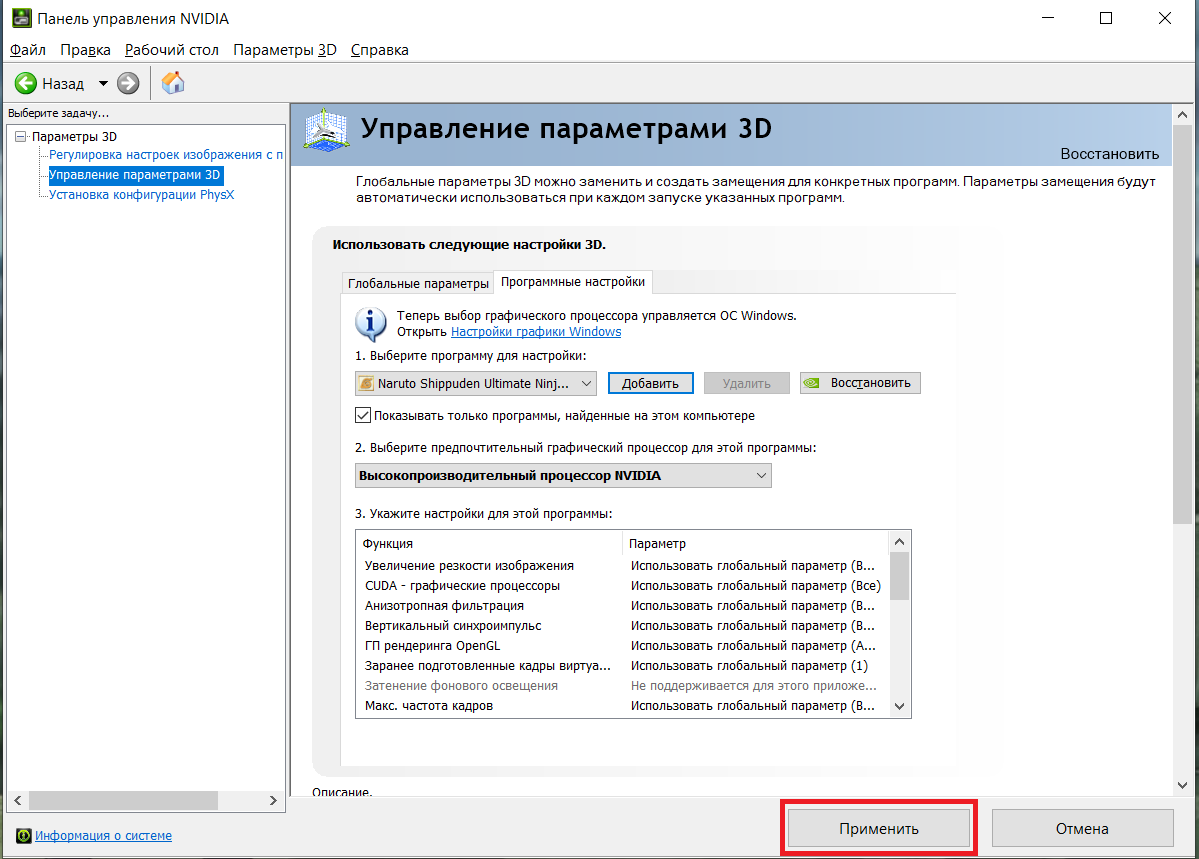Click the Добавить button

point(651,383)
